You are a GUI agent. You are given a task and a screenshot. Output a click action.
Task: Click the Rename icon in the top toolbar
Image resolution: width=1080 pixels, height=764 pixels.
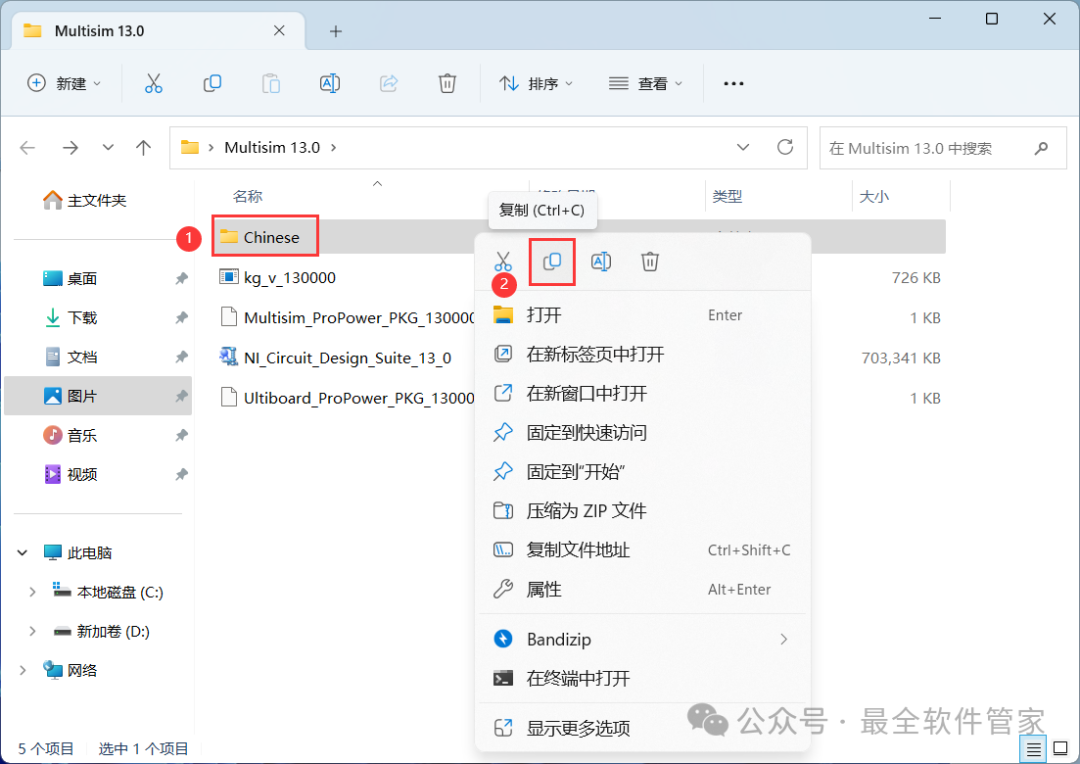(x=330, y=83)
